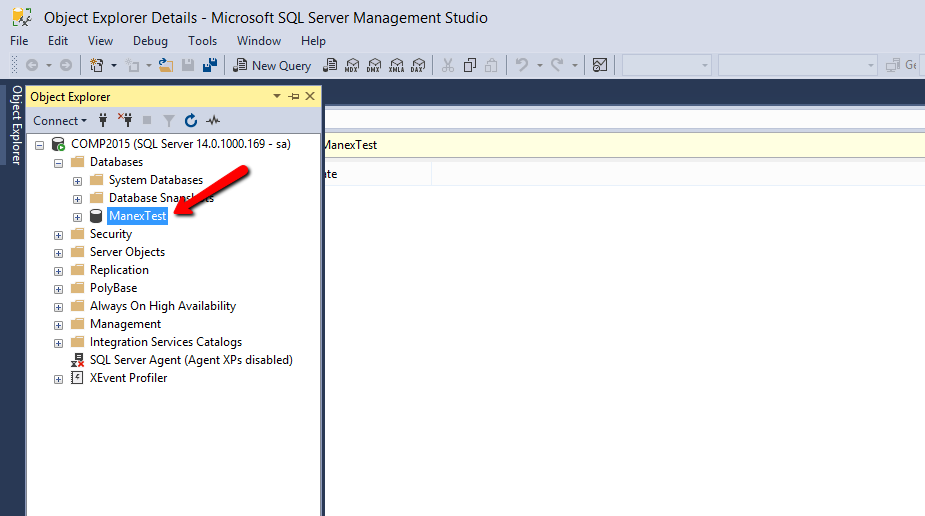The width and height of the screenshot is (925, 516).
Task: Expand the Security folder
Action: click(x=58, y=235)
